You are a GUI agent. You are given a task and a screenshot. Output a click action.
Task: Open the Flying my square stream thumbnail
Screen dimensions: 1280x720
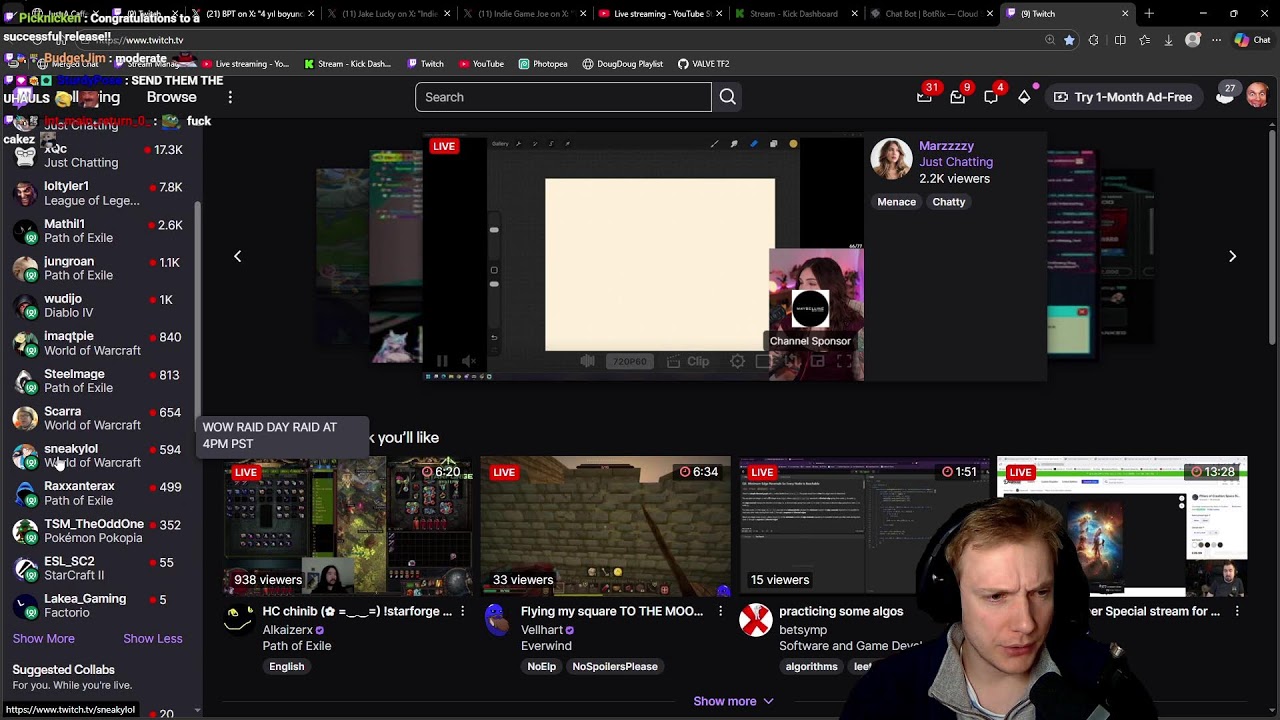click(x=605, y=526)
